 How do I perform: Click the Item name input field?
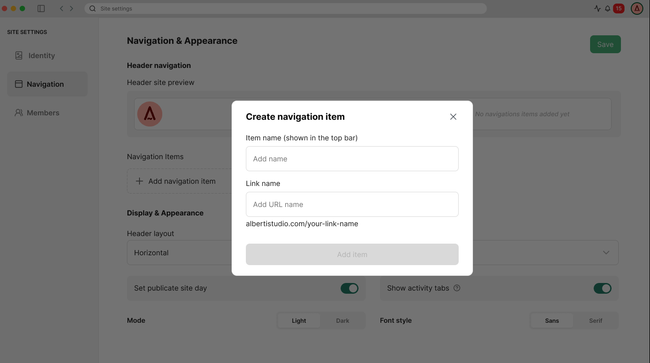click(x=352, y=159)
